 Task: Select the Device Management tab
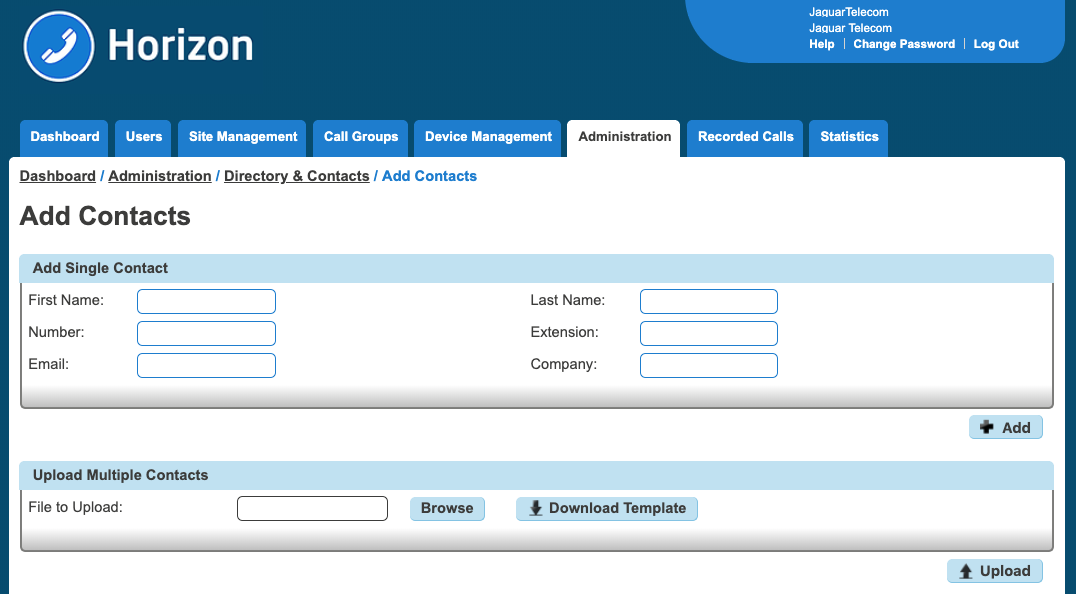[x=488, y=137]
